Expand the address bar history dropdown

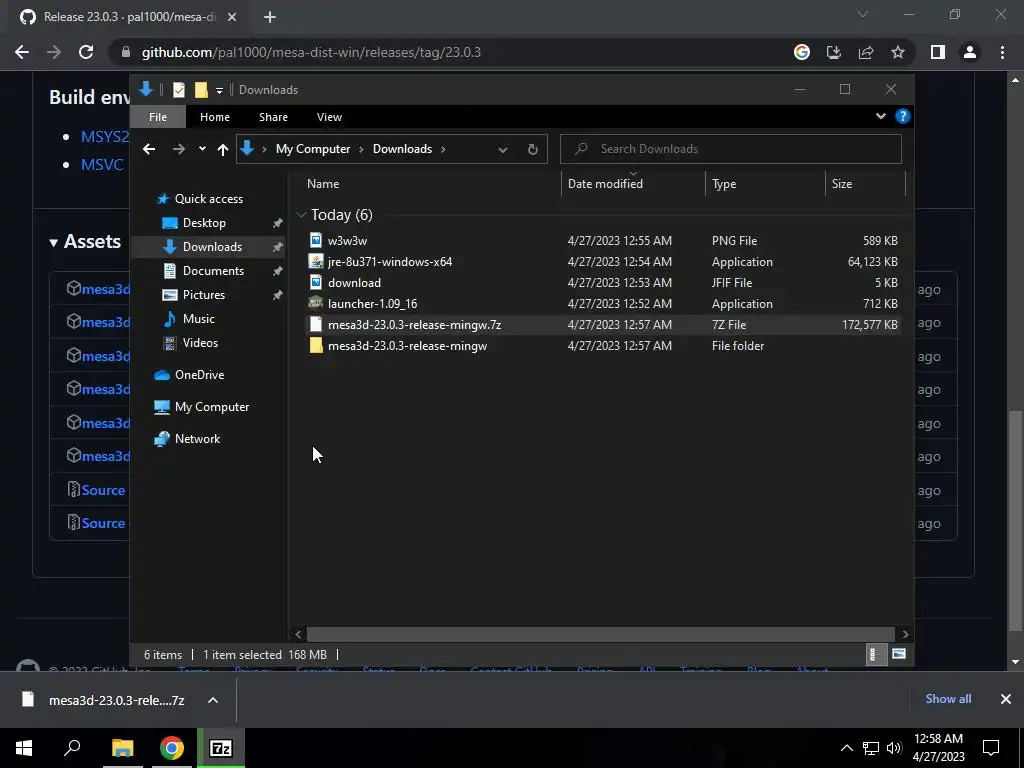coord(503,150)
